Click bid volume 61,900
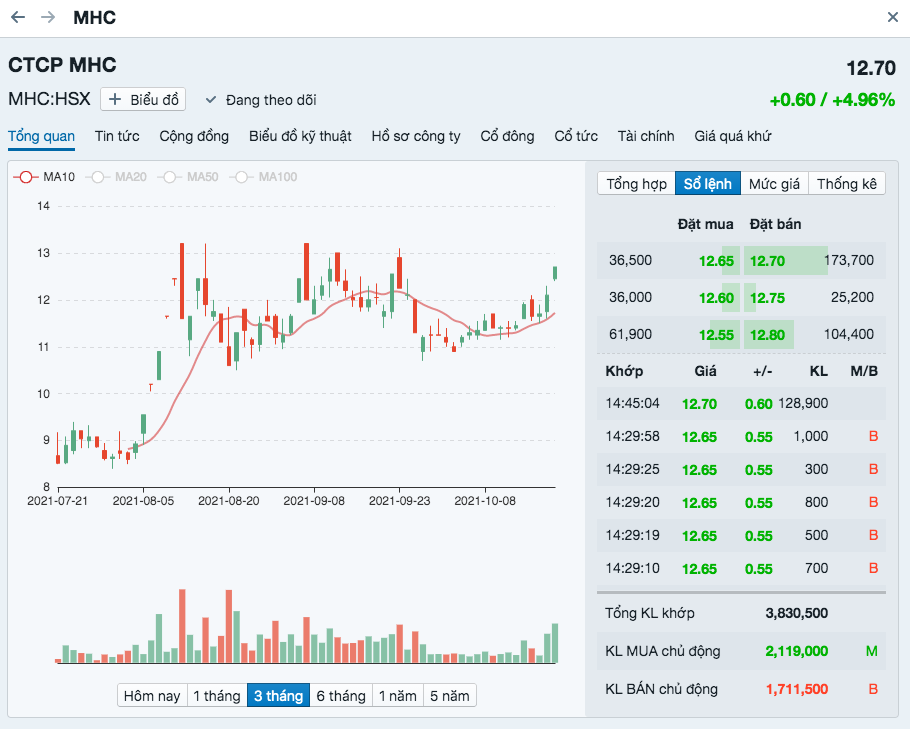 630,334
